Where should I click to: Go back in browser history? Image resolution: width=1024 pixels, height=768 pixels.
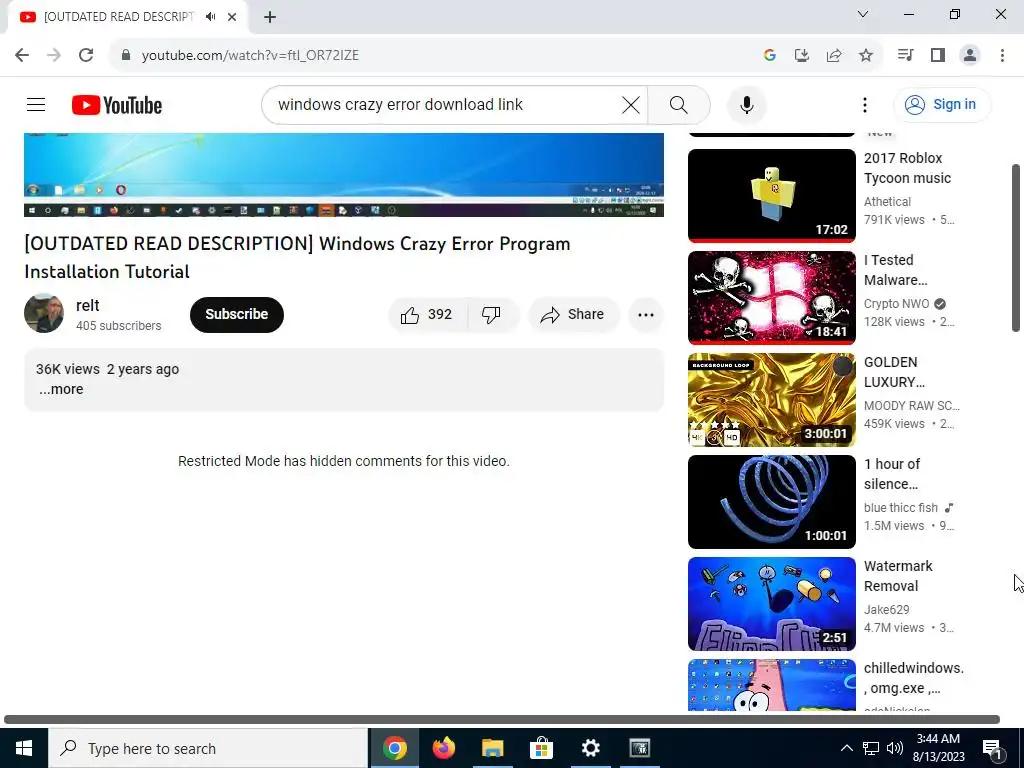(x=22, y=55)
